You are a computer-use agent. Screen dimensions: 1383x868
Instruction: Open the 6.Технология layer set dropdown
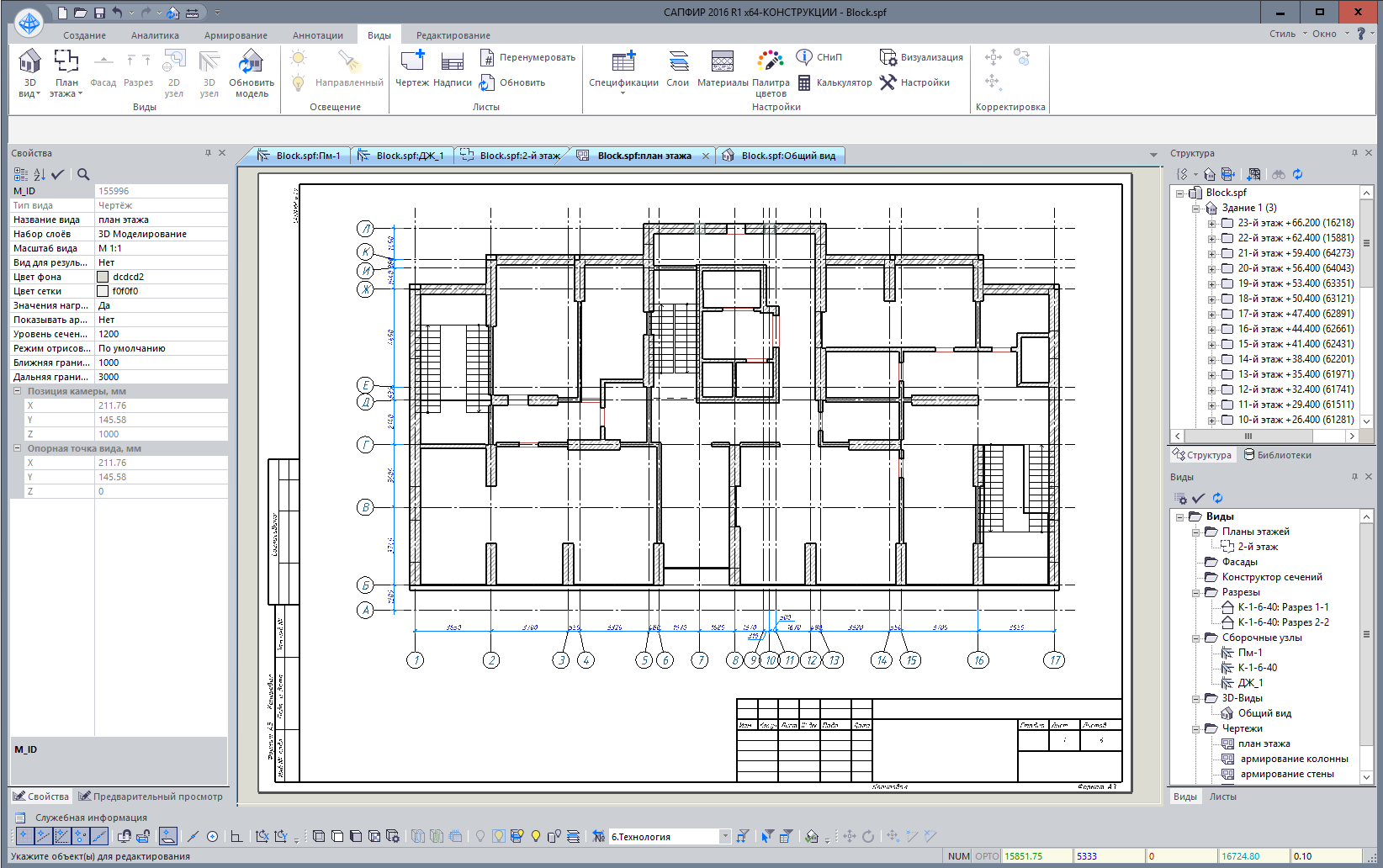[x=725, y=836]
